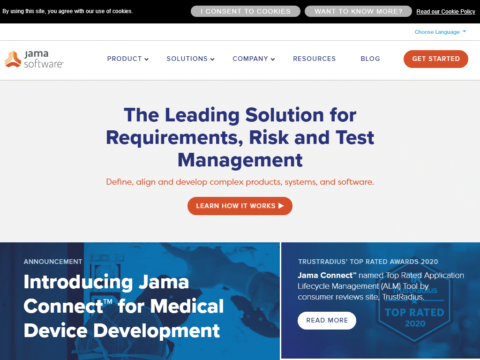Click the tagline 'Define, align and develop complex products'
Viewport: 480px width, 360px height.
tap(240, 182)
